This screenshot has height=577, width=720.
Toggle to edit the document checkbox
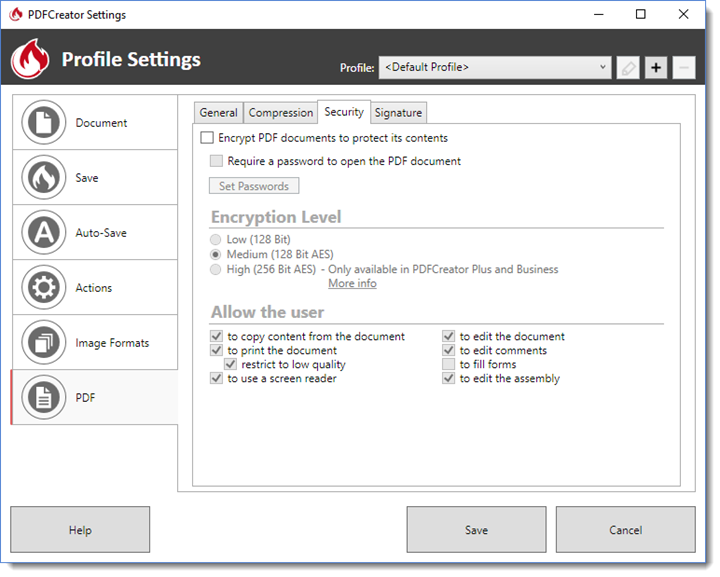(449, 336)
